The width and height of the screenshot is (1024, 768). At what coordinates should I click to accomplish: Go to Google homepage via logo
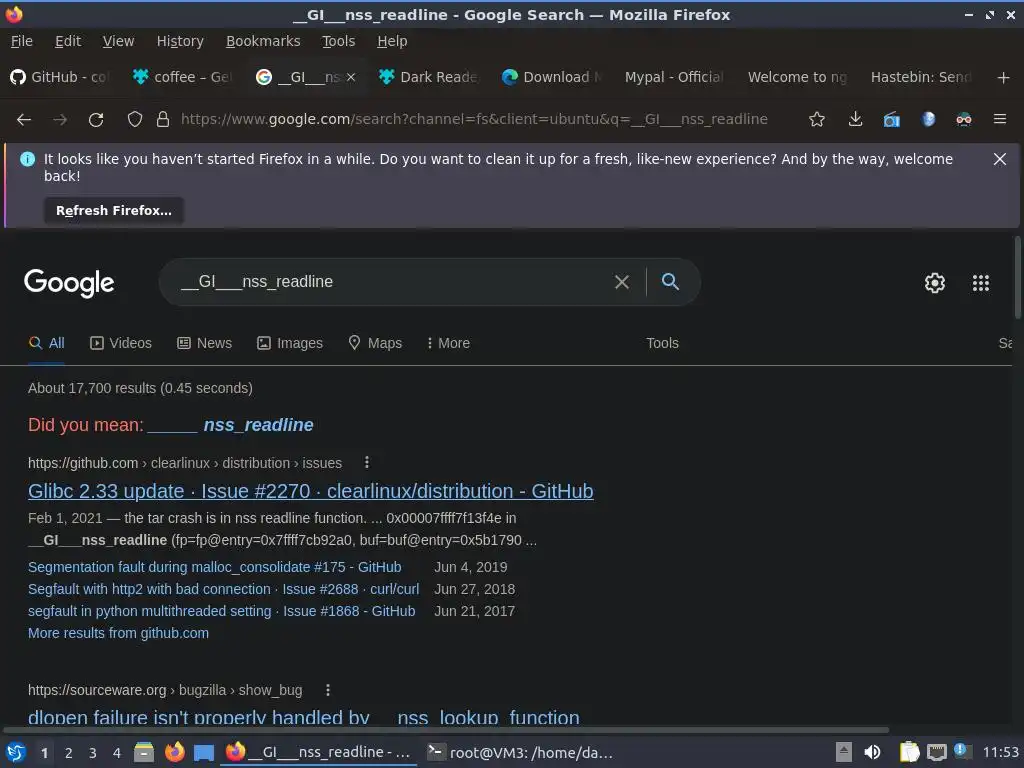[69, 283]
